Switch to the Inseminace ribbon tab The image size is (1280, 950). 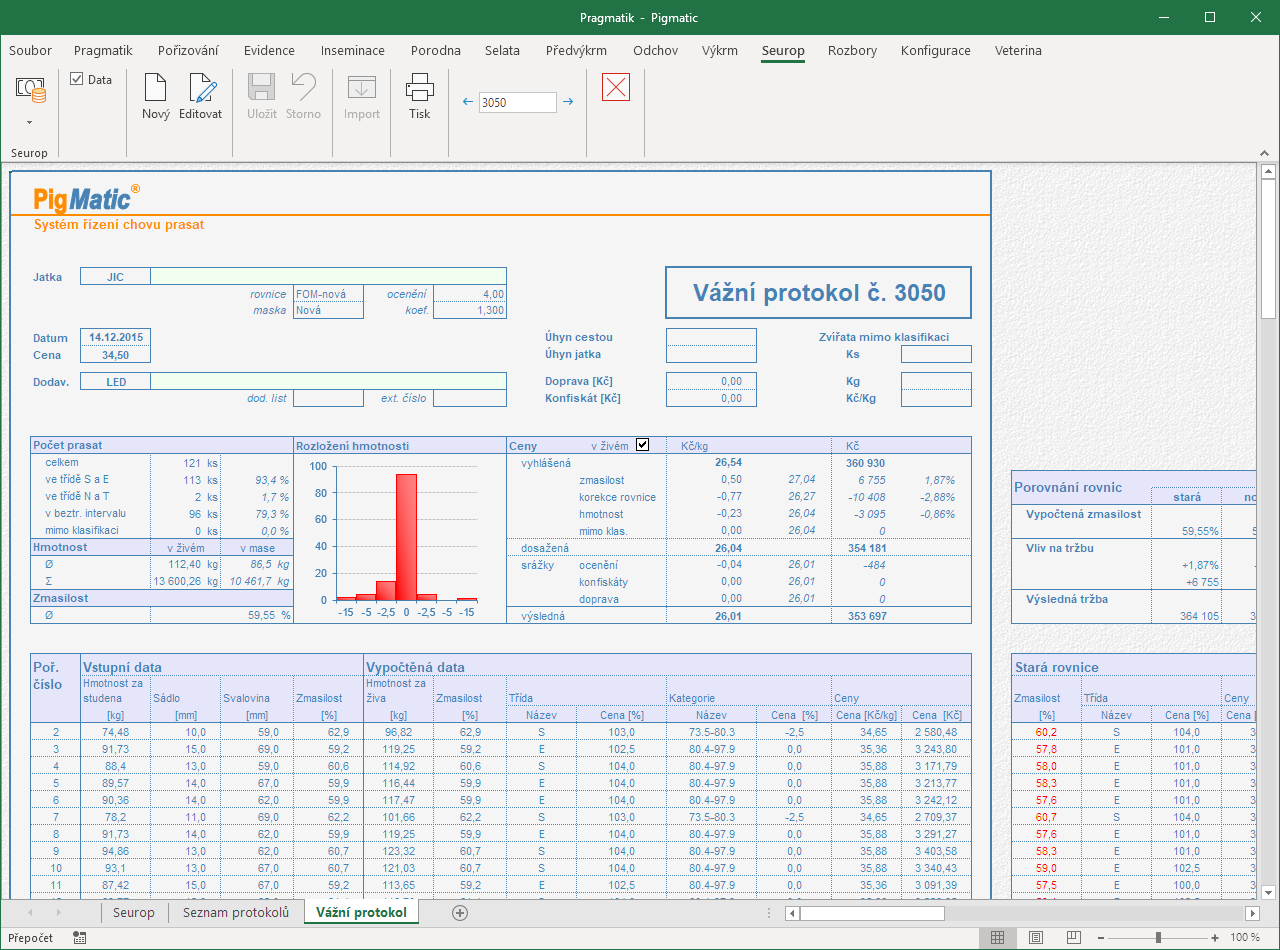coord(353,50)
